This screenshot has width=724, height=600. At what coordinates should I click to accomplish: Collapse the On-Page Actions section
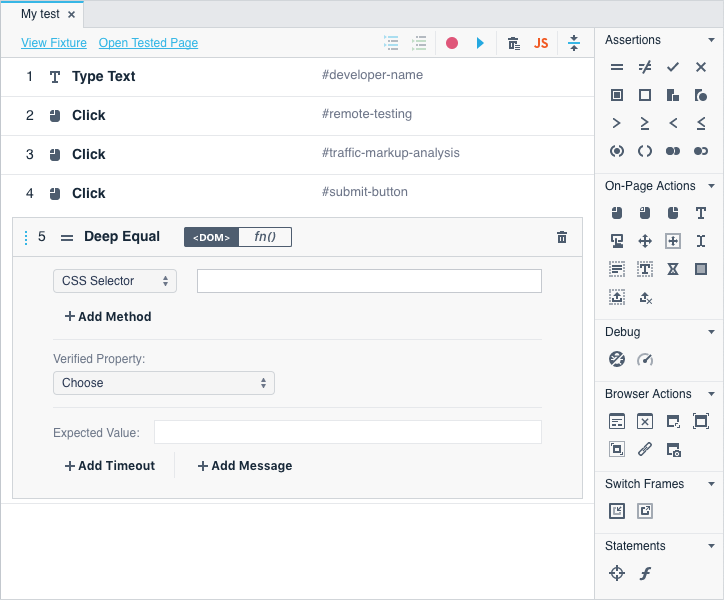(x=712, y=186)
